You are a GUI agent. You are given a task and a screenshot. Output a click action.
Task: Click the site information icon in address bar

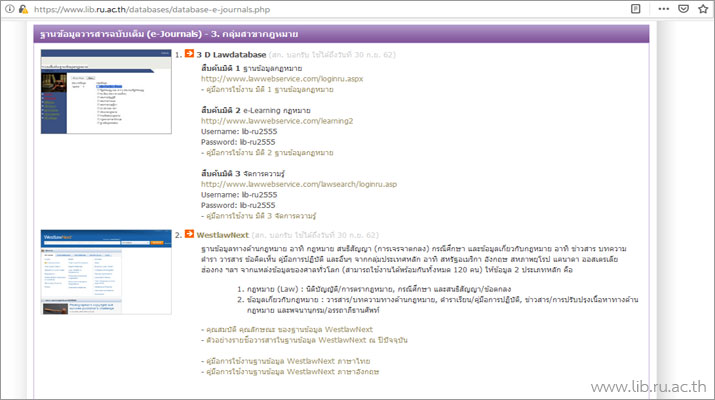pos(8,8)
